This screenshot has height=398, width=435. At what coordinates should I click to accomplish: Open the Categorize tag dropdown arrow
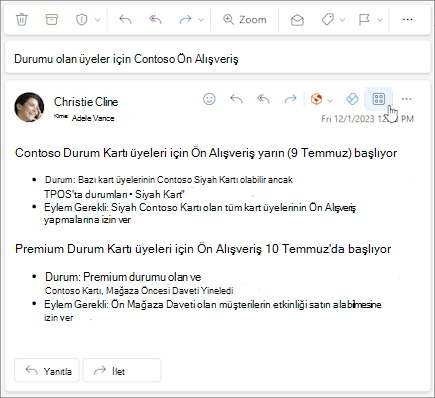pyautogui.click(x=342, y=20)
